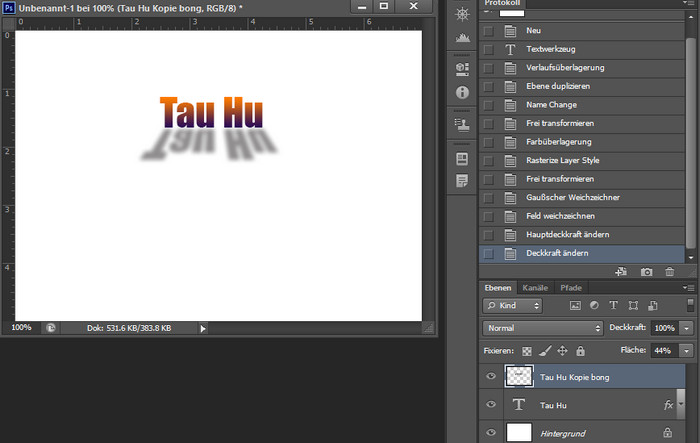Select the Name Change history state

(581, 105)
